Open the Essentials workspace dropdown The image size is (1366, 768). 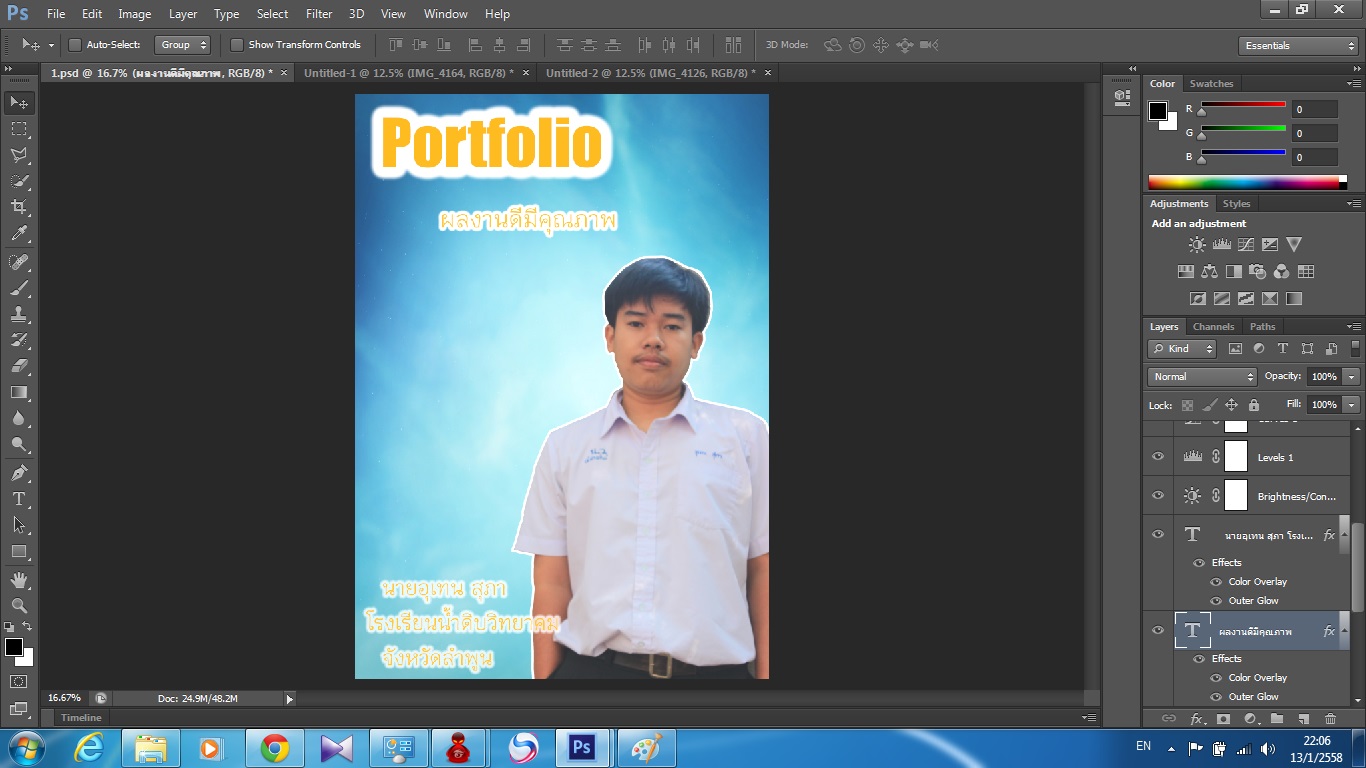tap(1297, 46)
